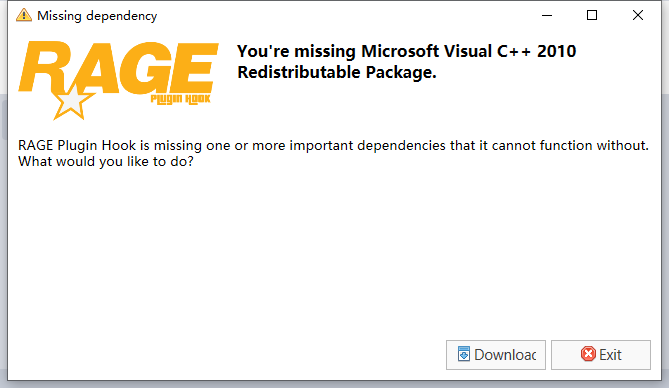The image size is (669, 388).
Task: Click the Exit button
Action: tap(601, 355)
